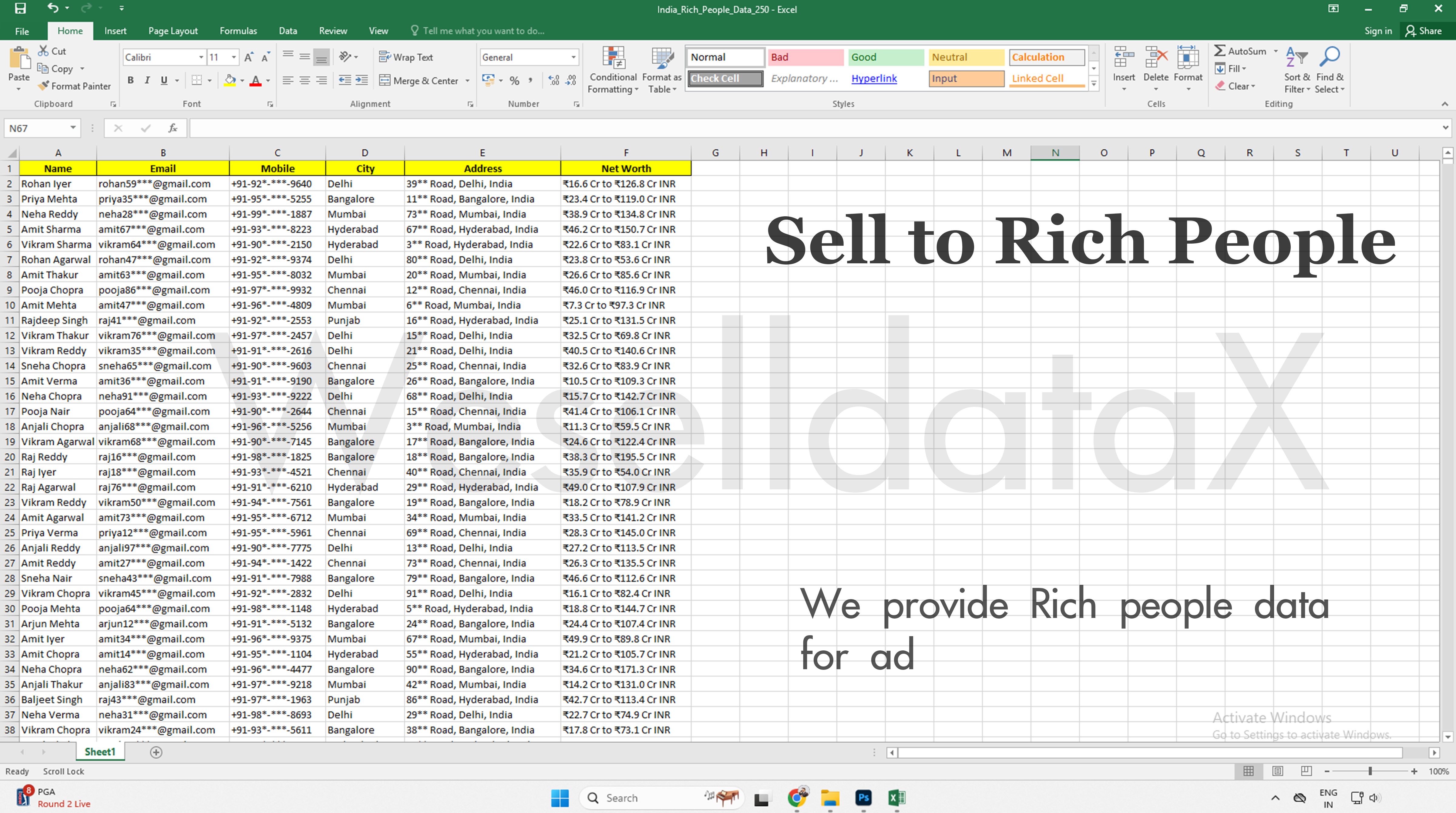The width and height of the screenshot is (1456, 813).
Task: Expand the Fill dropdown
Action: (1244, 69)
